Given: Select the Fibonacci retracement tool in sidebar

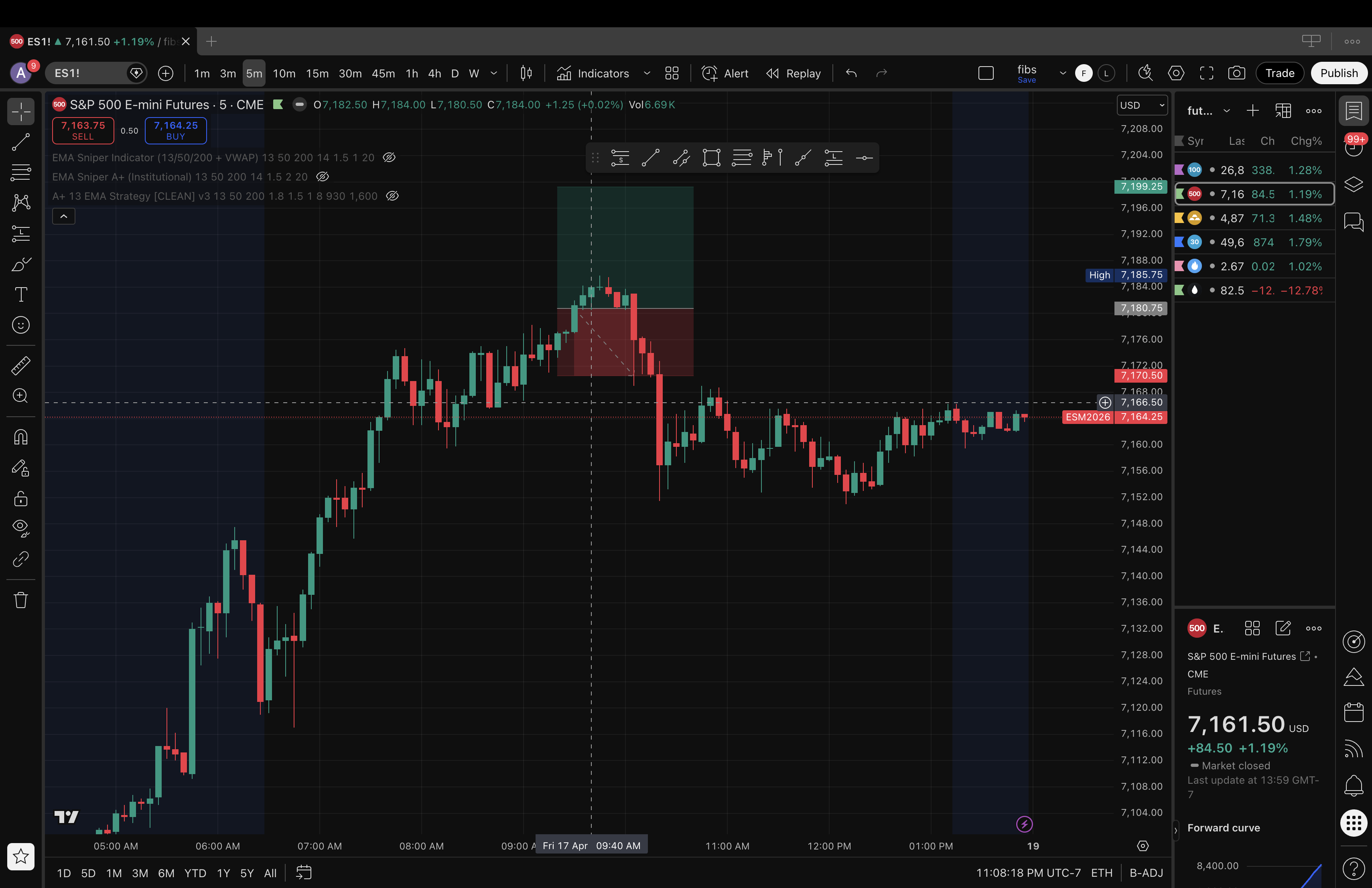Looking at the screenshot, I should point(21,172).
